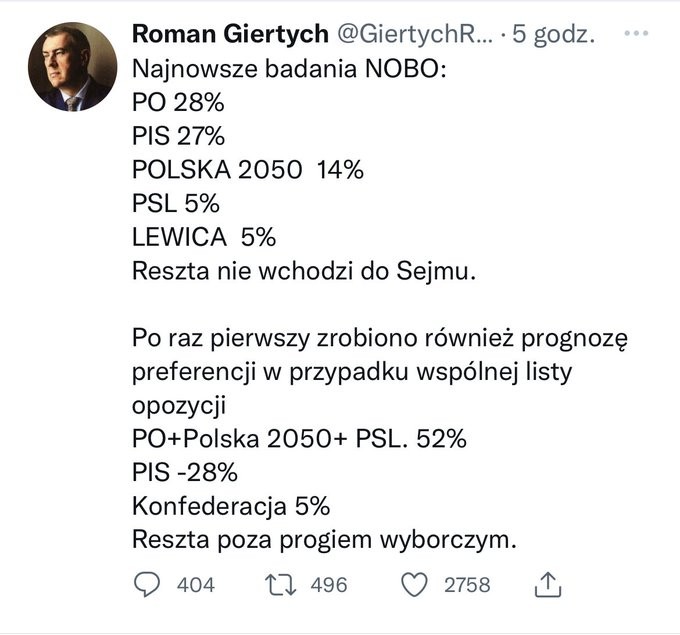Viewport: 680px width, 635px height.
Task: Retweet using the arrows icon
Action: tap(281, 585)
